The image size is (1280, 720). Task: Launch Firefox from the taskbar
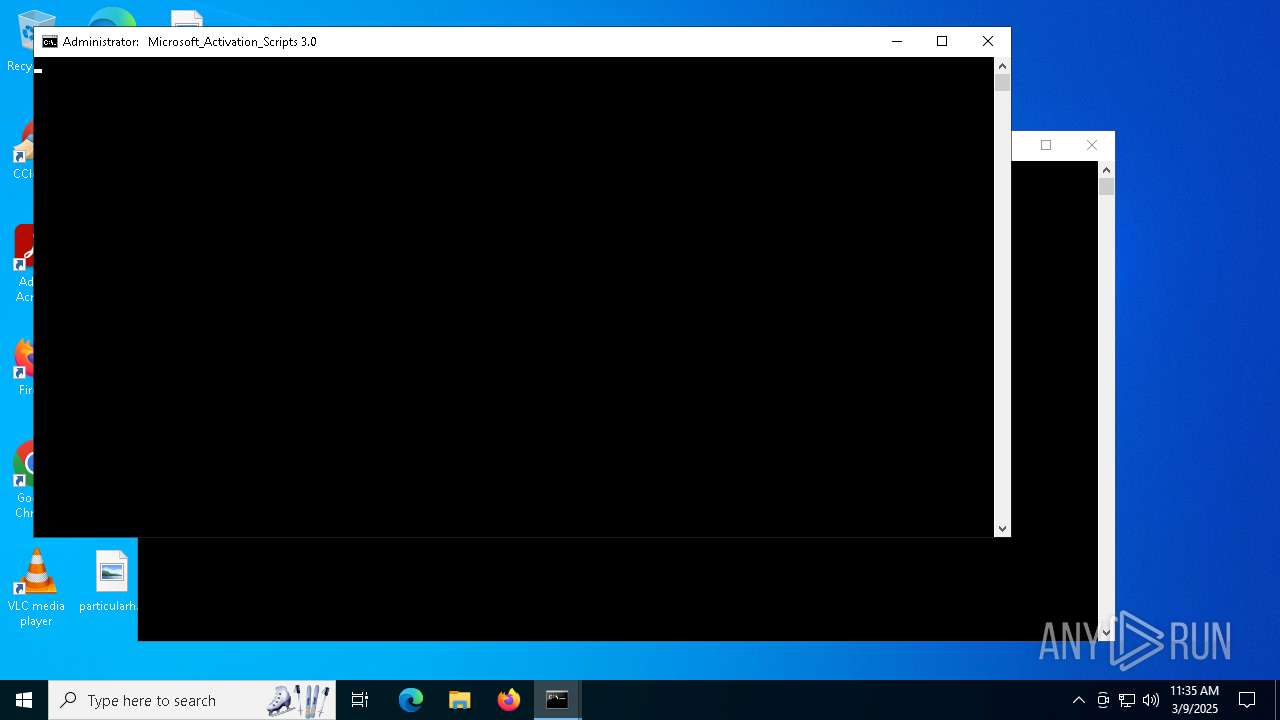[x=509, y=700]
